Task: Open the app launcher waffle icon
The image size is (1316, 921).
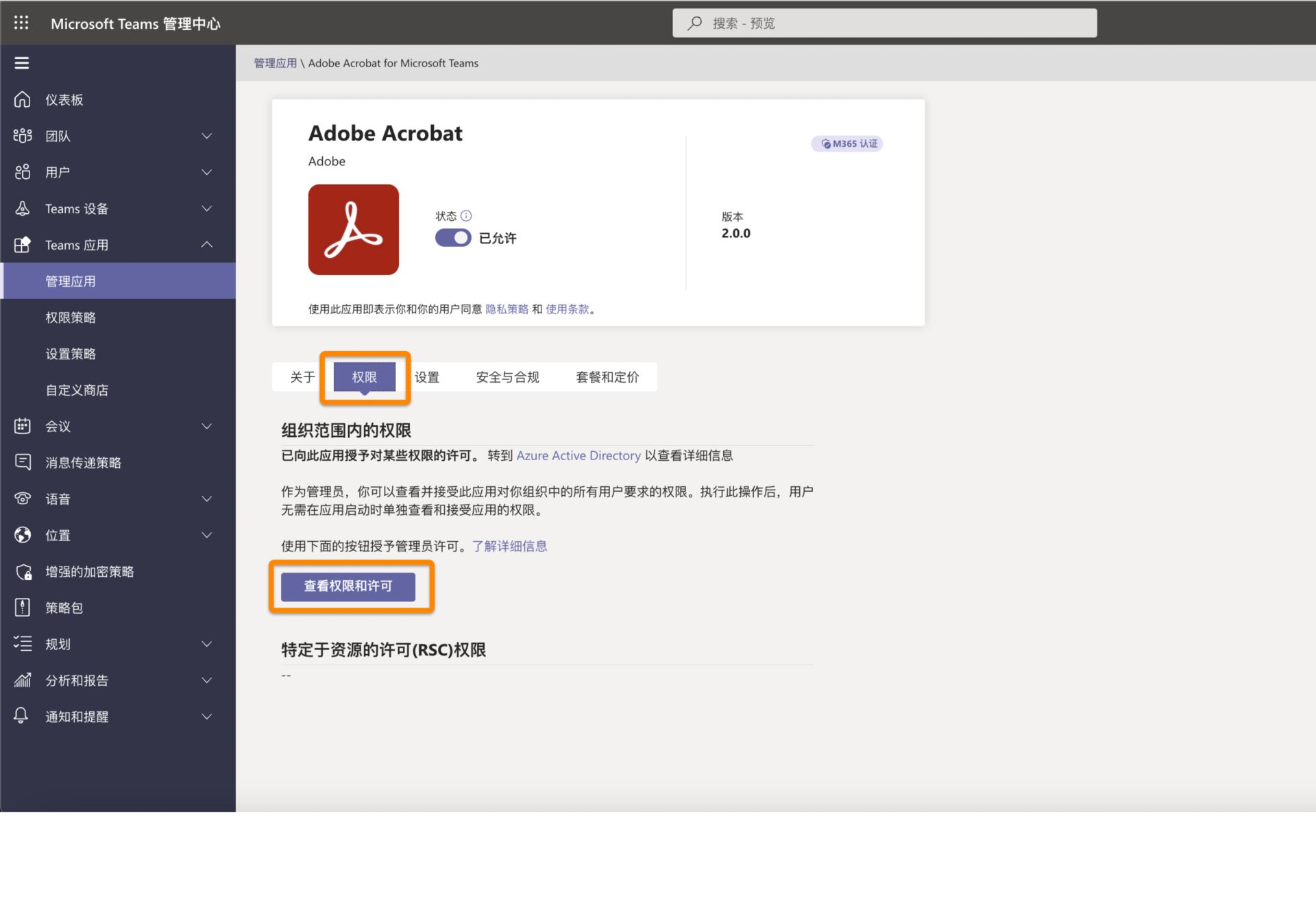Action: 21,23
